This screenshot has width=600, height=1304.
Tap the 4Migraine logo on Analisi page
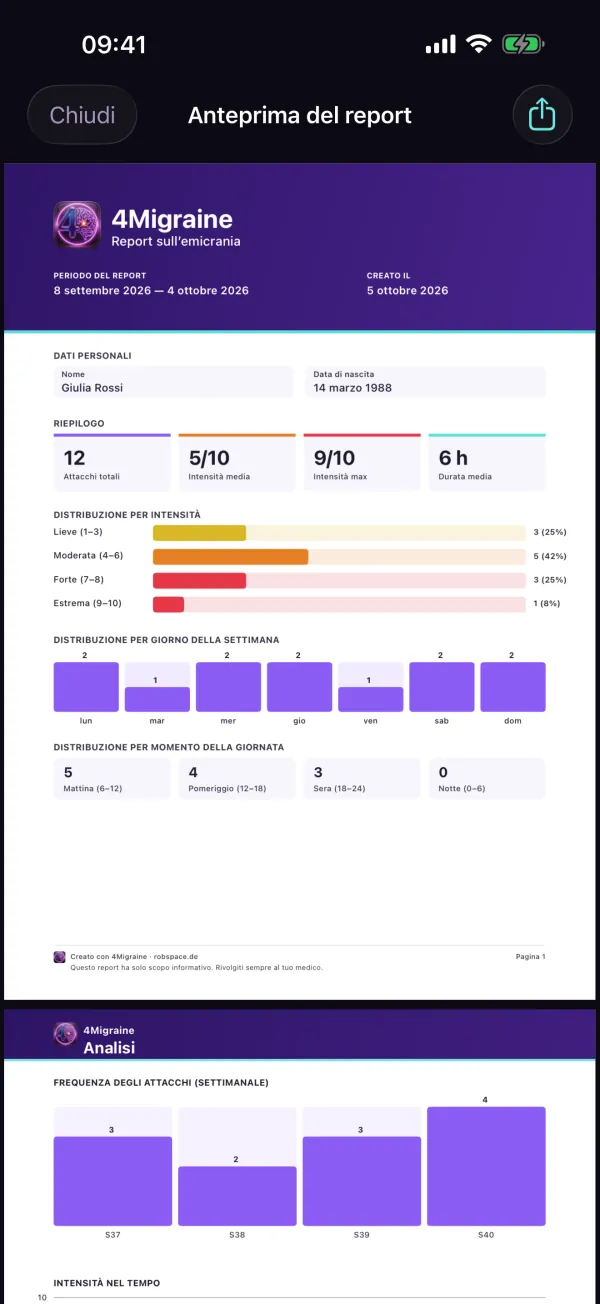[x=65, y=1034]
